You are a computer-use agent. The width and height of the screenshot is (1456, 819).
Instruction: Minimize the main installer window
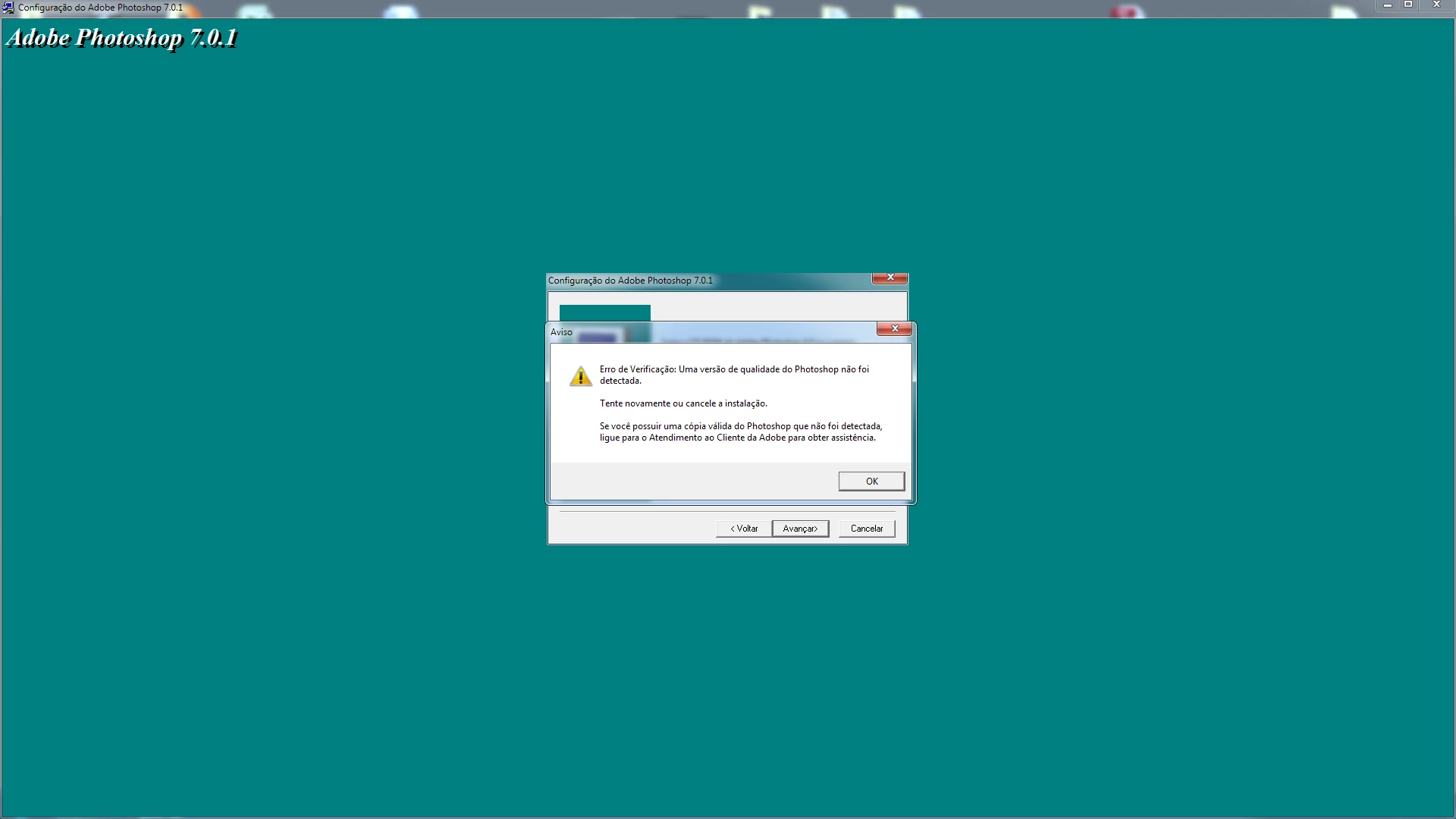(x=1387, y=5)
